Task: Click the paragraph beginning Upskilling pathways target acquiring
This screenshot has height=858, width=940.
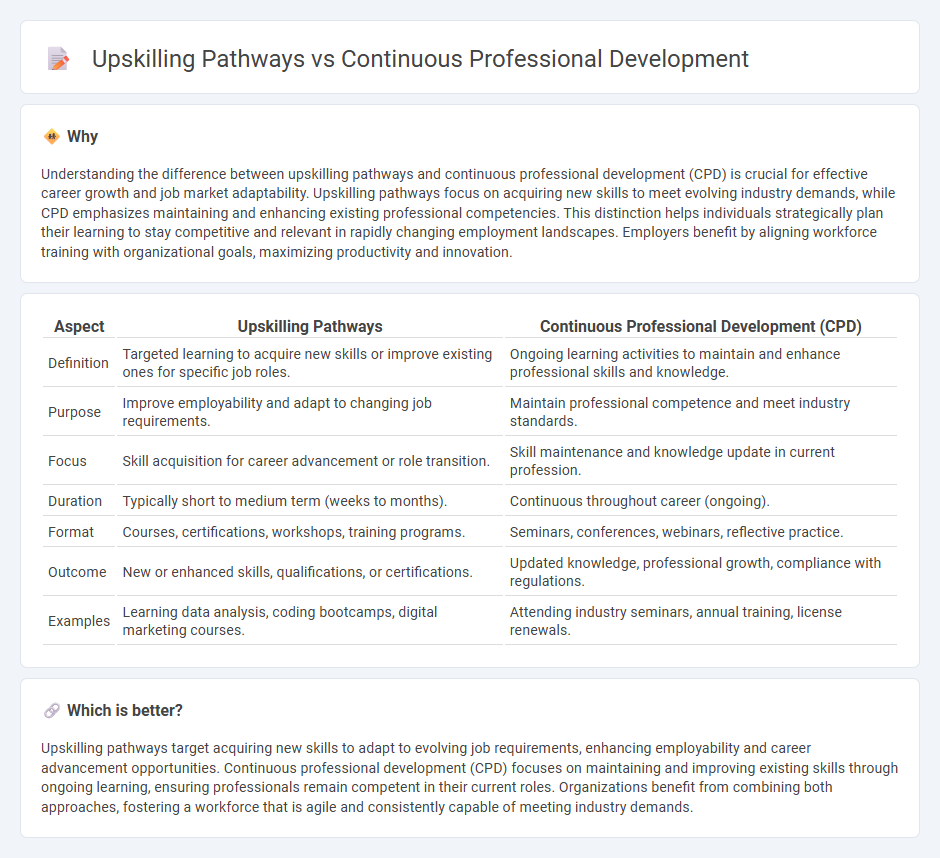Action: point(469,778)
